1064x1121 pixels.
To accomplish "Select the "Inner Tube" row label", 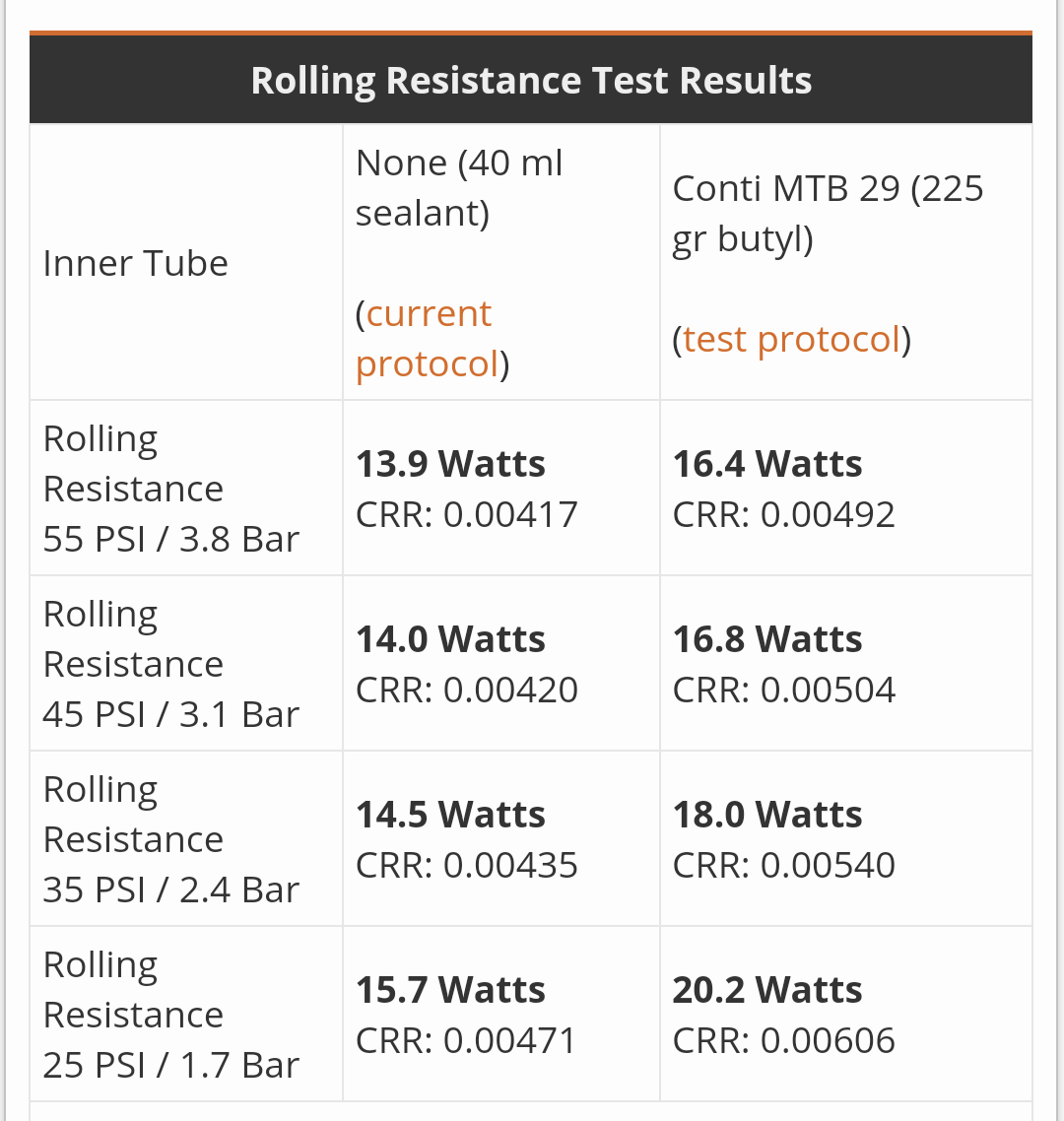I will click(x=136, y=263).
